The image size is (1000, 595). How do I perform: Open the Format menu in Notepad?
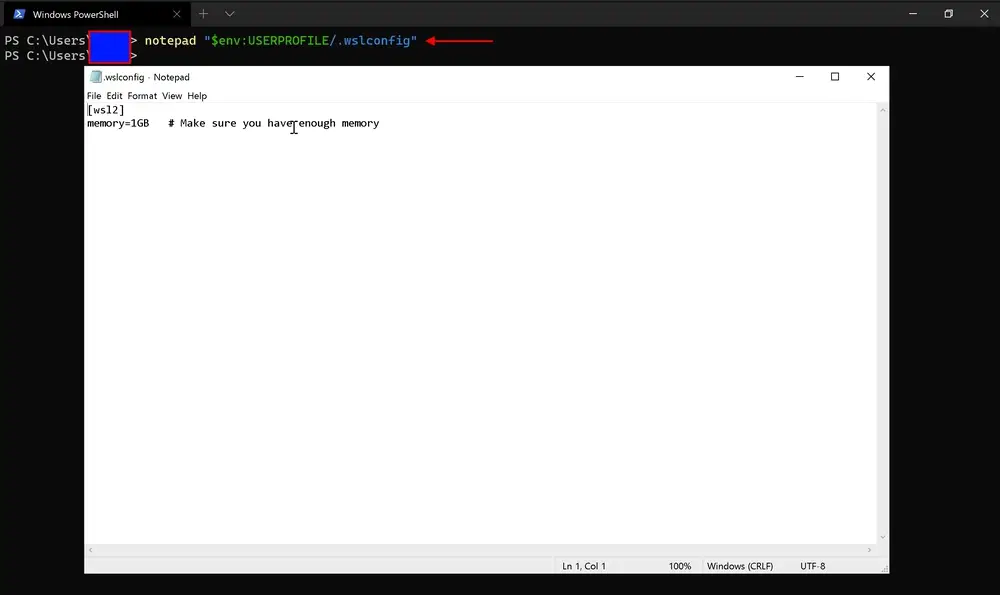pyautogui.click(x=142, y=96)
